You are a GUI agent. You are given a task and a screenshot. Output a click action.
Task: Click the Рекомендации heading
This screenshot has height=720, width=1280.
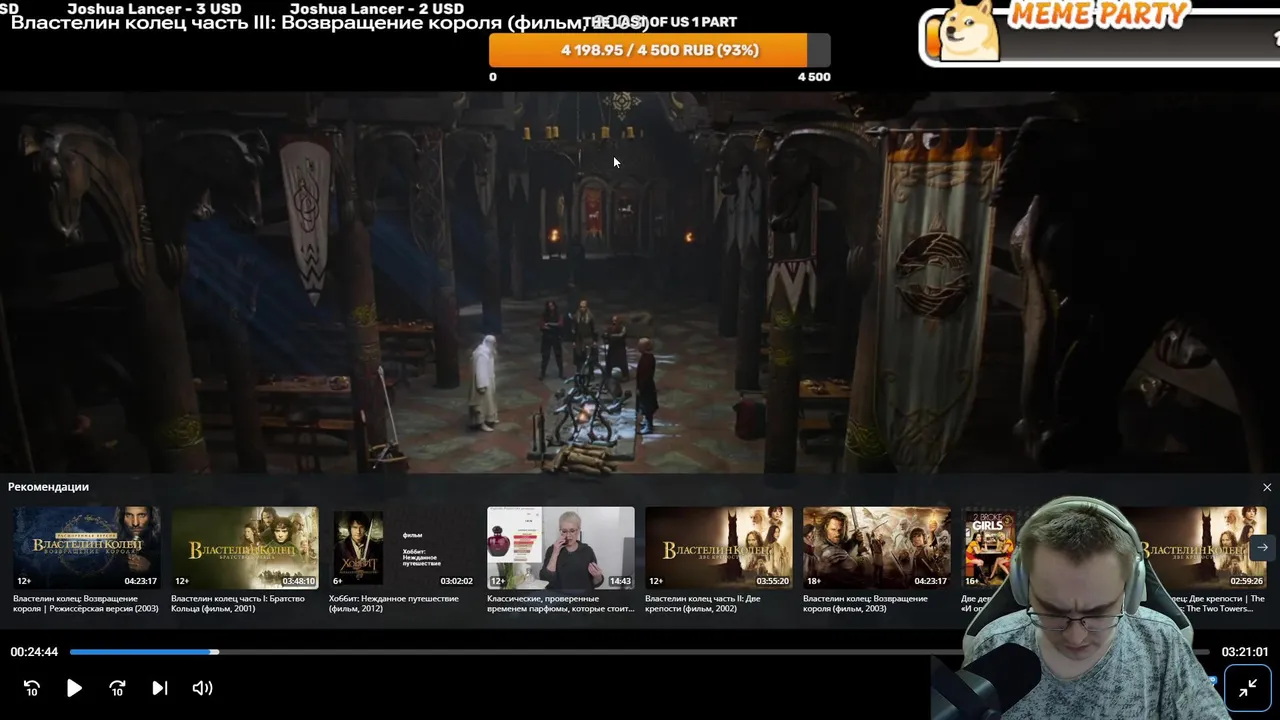point(48,487)
